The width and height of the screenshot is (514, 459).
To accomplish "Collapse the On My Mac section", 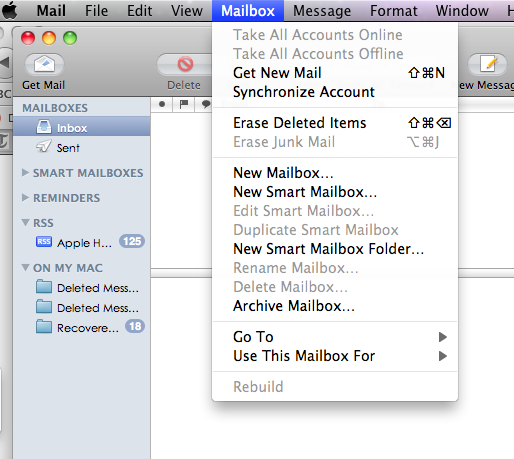I will tap(25, 267).
